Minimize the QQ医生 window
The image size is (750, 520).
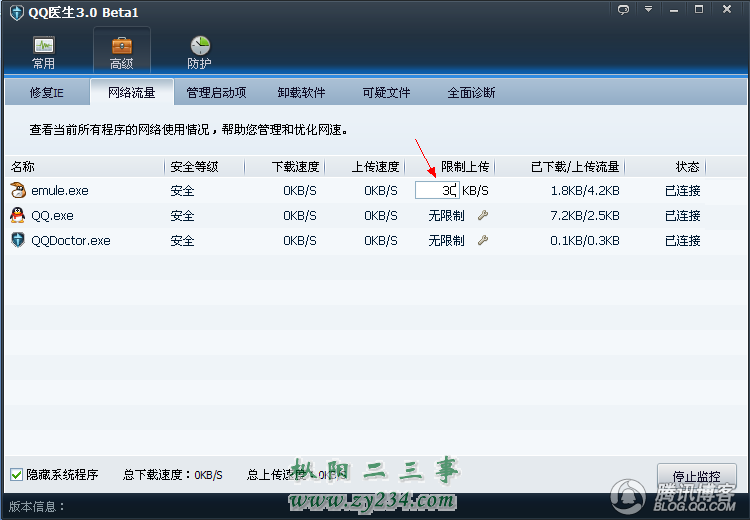click(x=673, y=10)
